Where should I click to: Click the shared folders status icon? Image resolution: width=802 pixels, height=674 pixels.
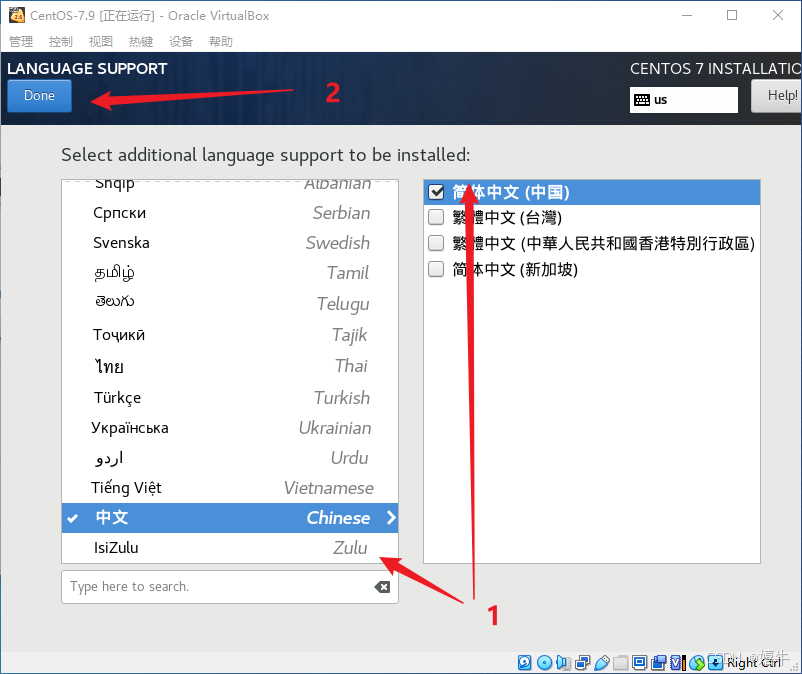click(x=620, y=663)
